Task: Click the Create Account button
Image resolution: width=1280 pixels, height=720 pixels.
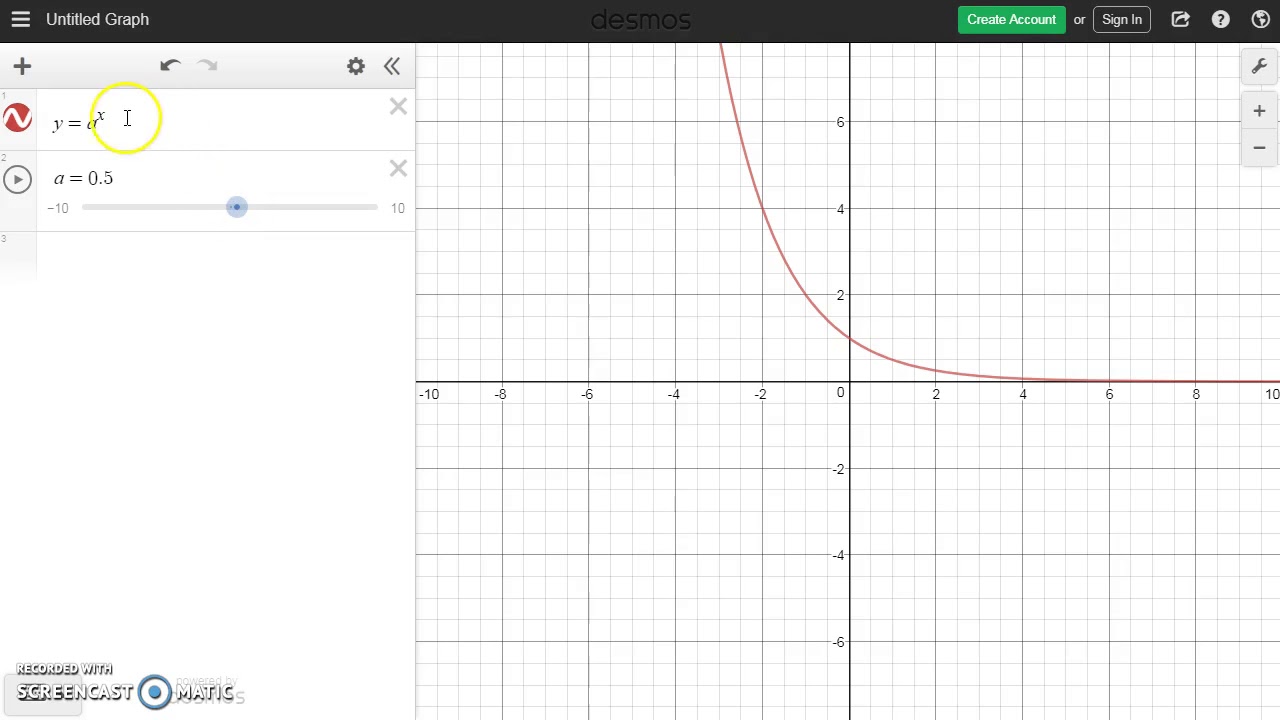Action: 1011,19
